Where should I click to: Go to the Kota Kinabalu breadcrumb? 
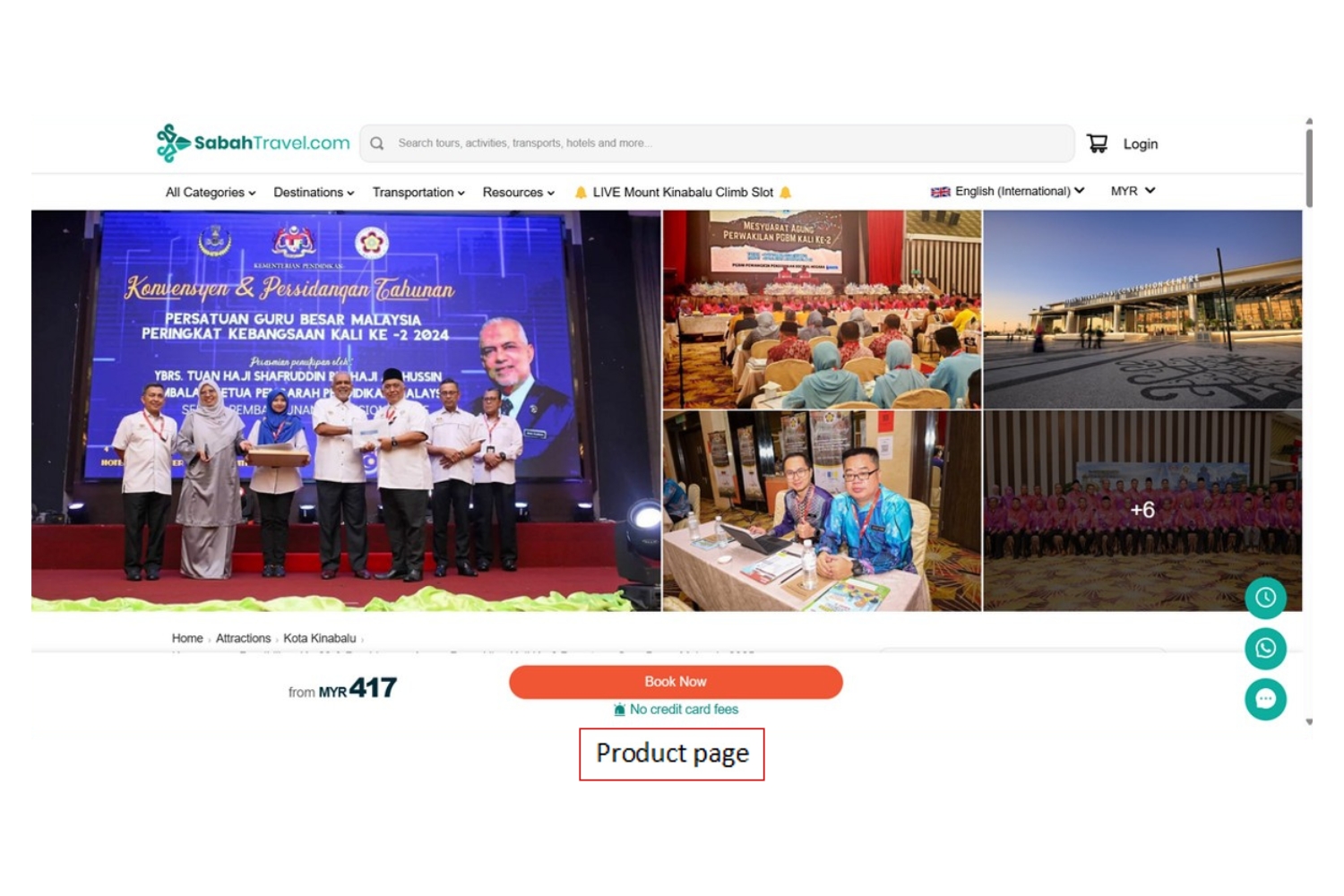320,639
